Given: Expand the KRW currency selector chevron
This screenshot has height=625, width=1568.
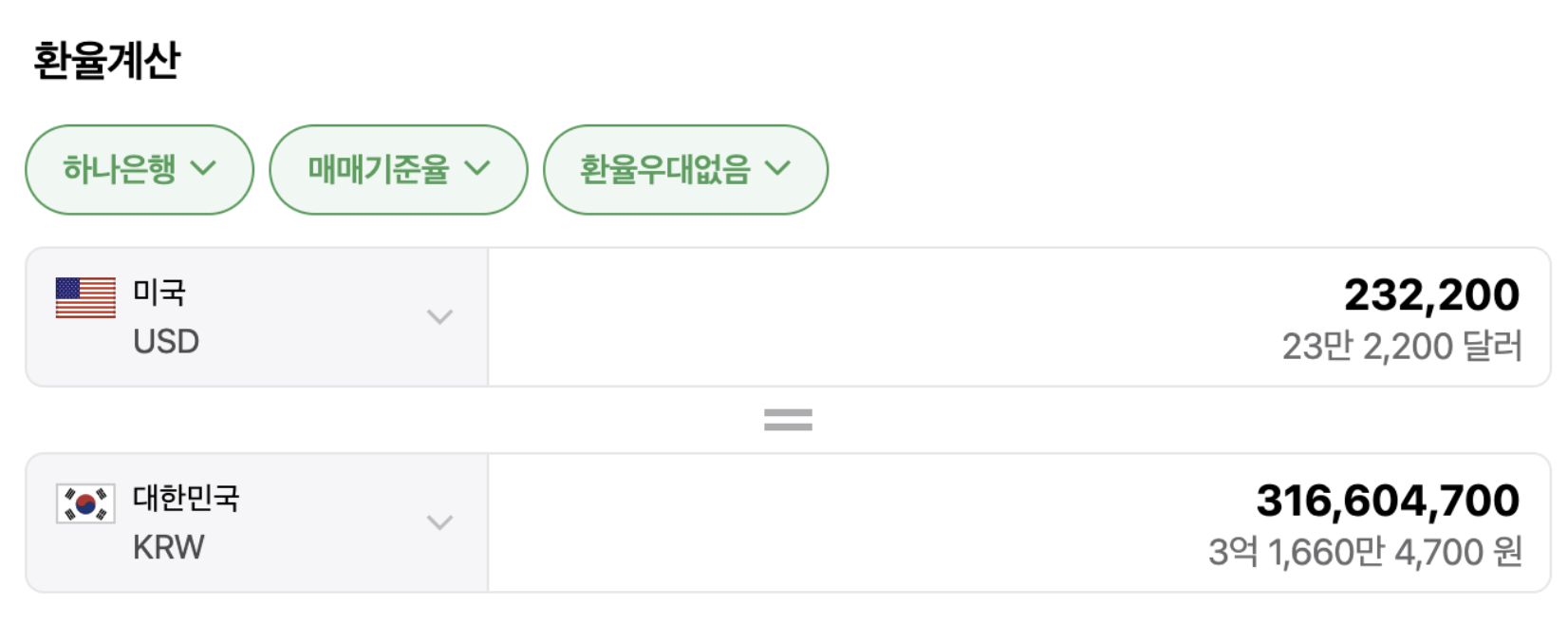Looking at the screenshot, I should 439,522.
